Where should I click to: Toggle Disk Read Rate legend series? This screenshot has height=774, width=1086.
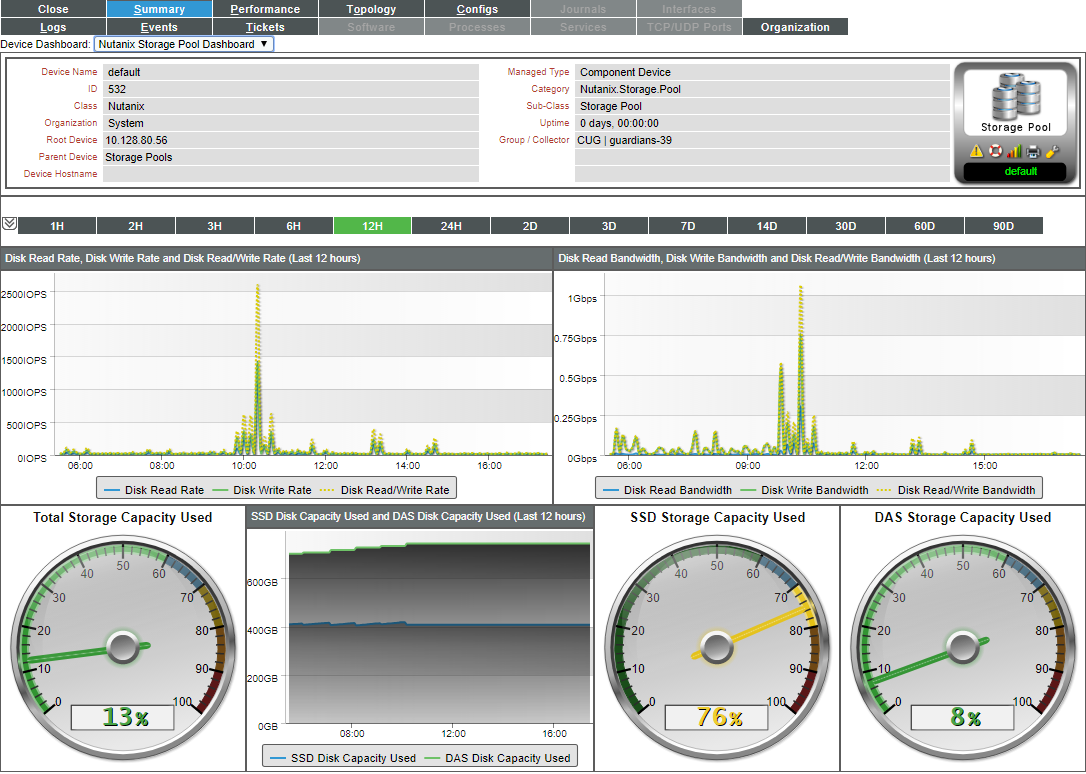(x=154, y=489)
